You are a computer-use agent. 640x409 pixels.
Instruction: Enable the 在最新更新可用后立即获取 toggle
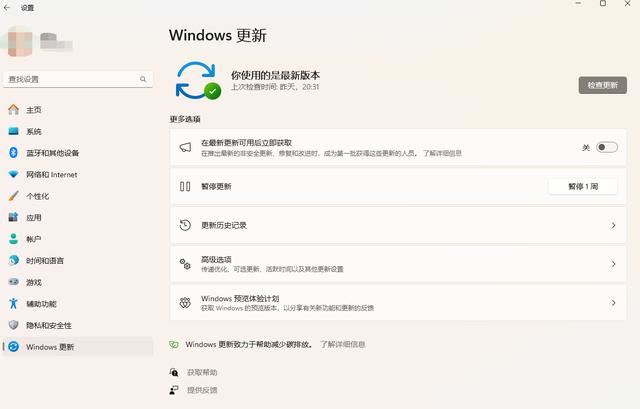606,147
